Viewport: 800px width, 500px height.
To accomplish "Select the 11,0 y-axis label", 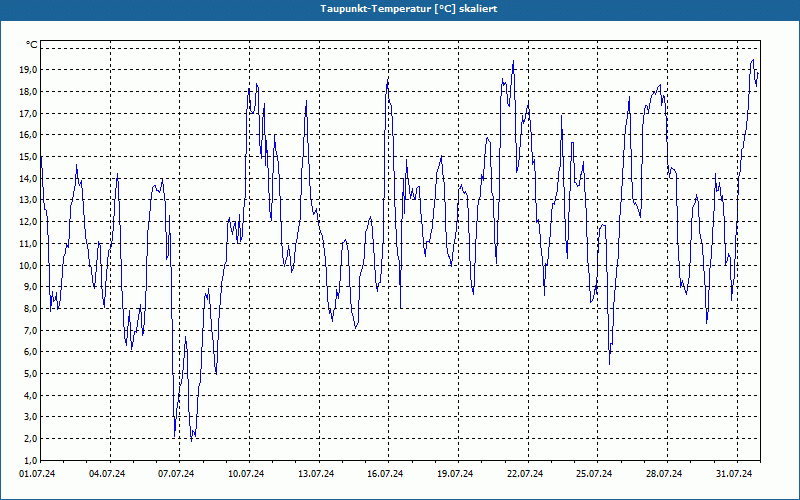I will [x=29, y=243].
